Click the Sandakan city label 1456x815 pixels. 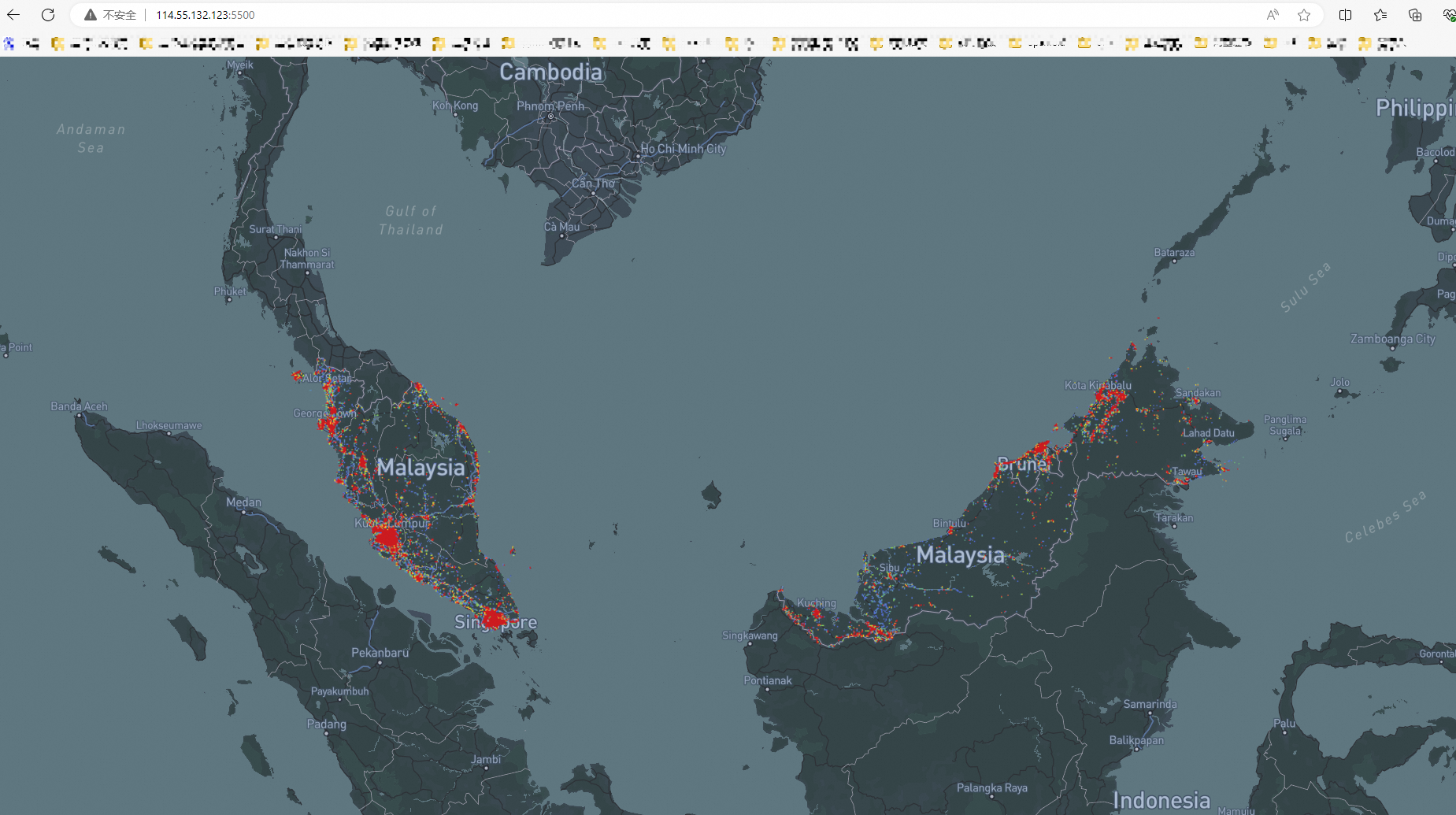tap(1198, 393)
